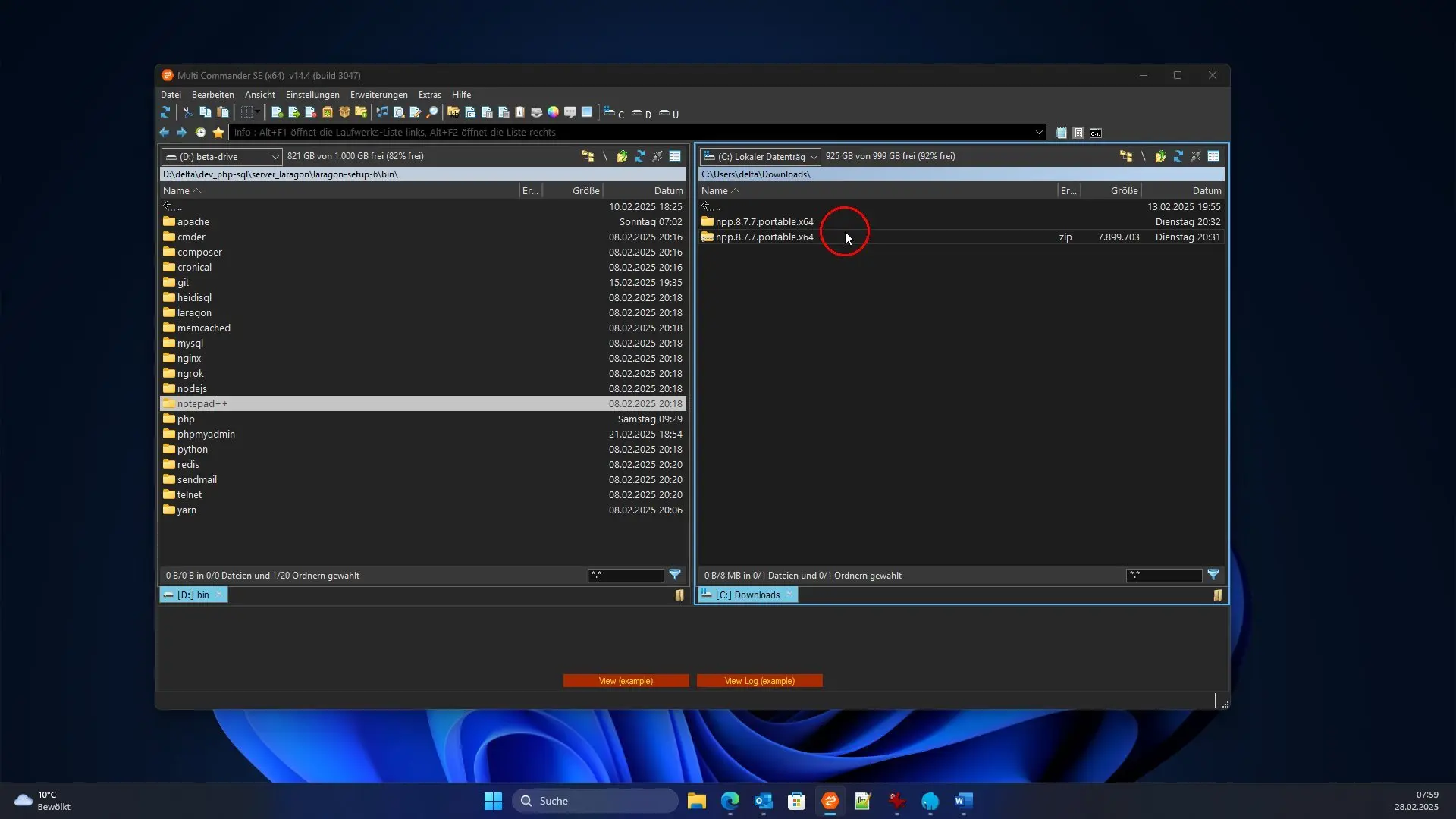
Task: Open the Einstellungen menu
Action: click(x=312, y=95)
